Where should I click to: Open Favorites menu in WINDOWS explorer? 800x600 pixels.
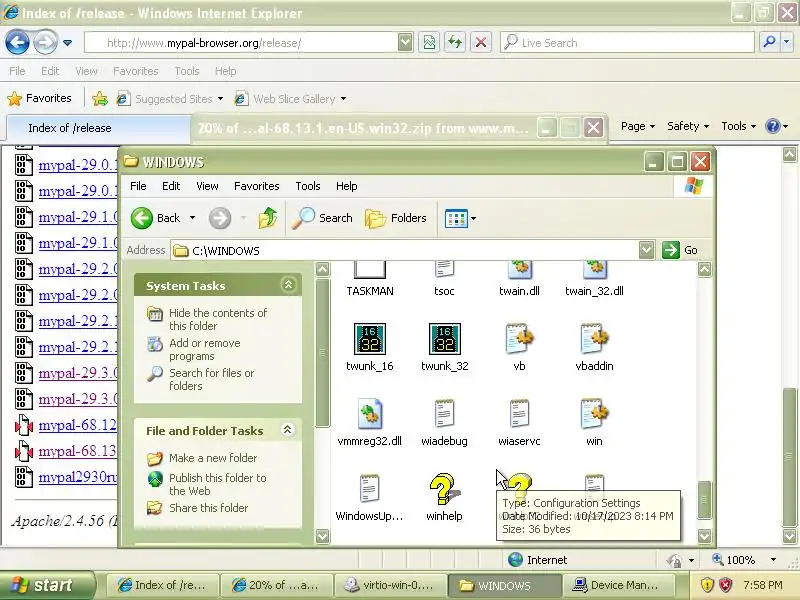(x=257, y=186)
